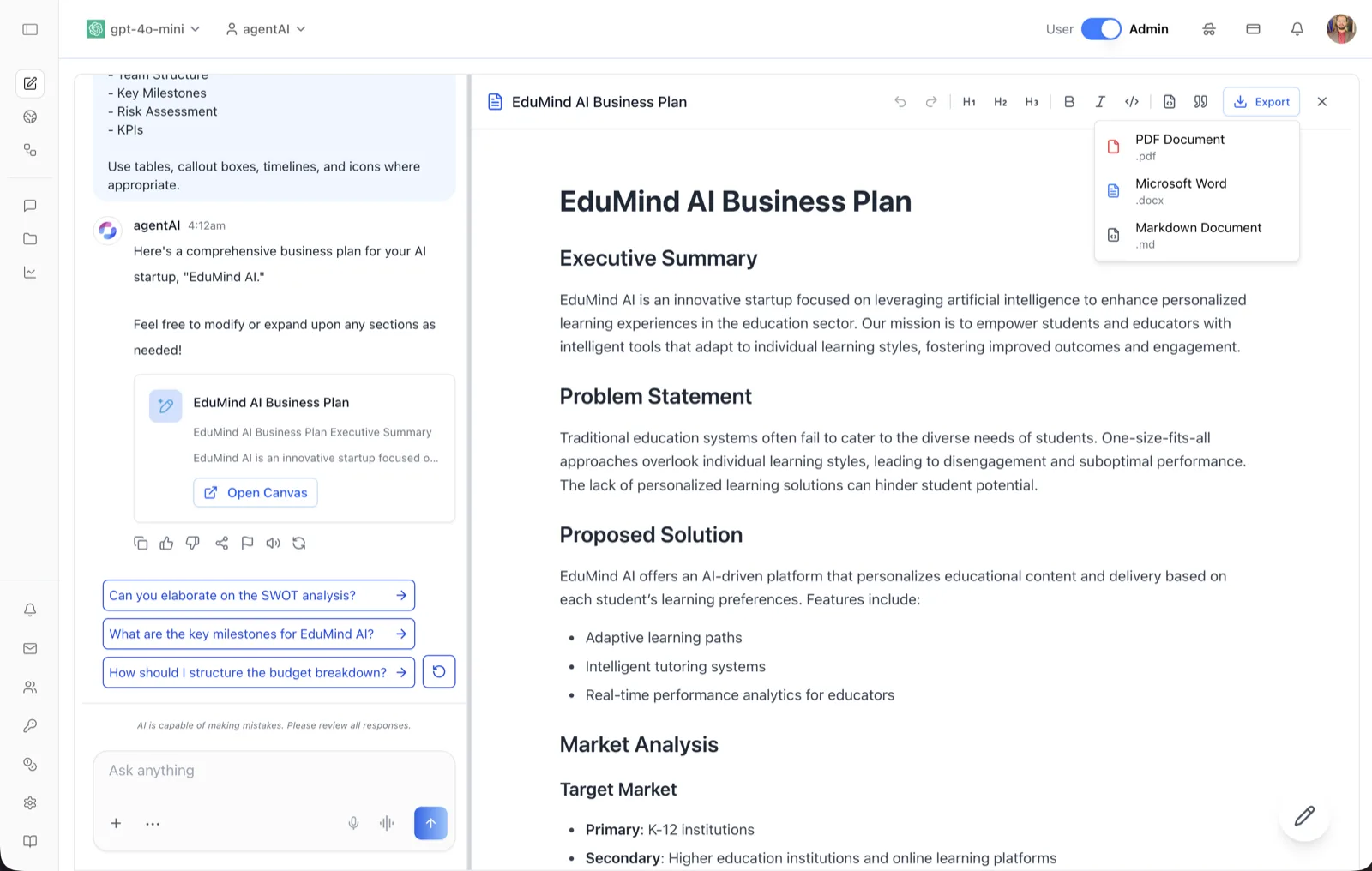Click the EduMind AI Business Plan document title
The image size is (1372, 871).
[x=599, y=102]
